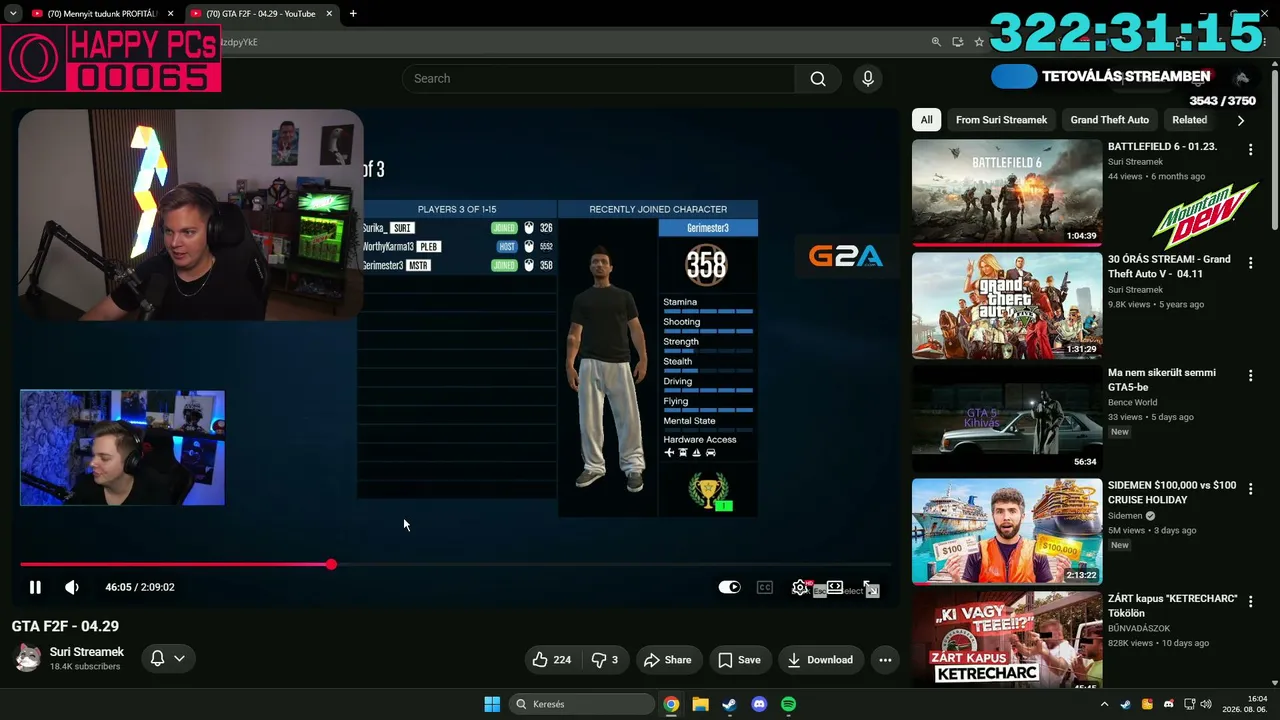Share the GTA F2F video
1280x720 pixels.
tap(668, 660)
